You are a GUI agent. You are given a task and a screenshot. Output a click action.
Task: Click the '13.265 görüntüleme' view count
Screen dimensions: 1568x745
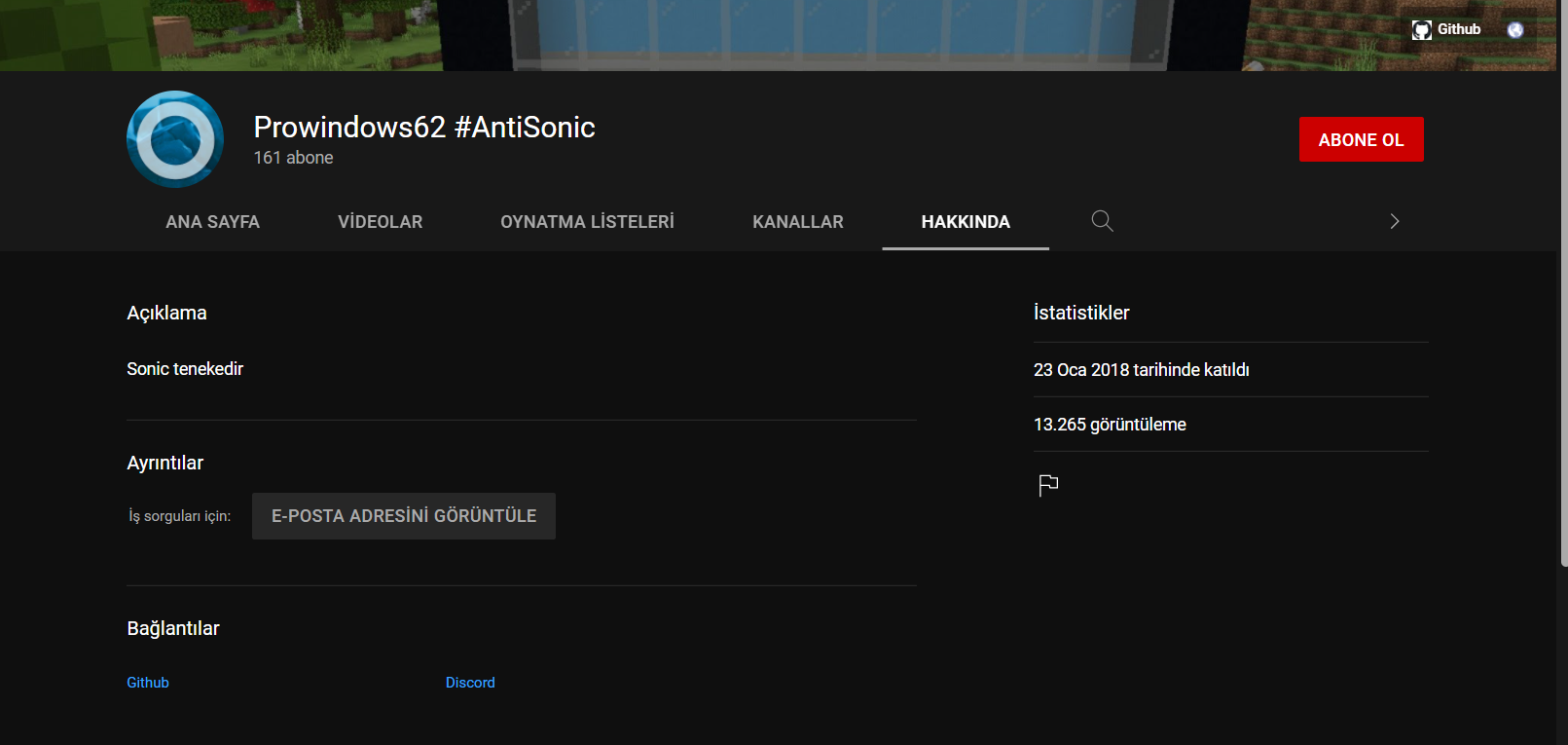click(x=1110, y=425)
